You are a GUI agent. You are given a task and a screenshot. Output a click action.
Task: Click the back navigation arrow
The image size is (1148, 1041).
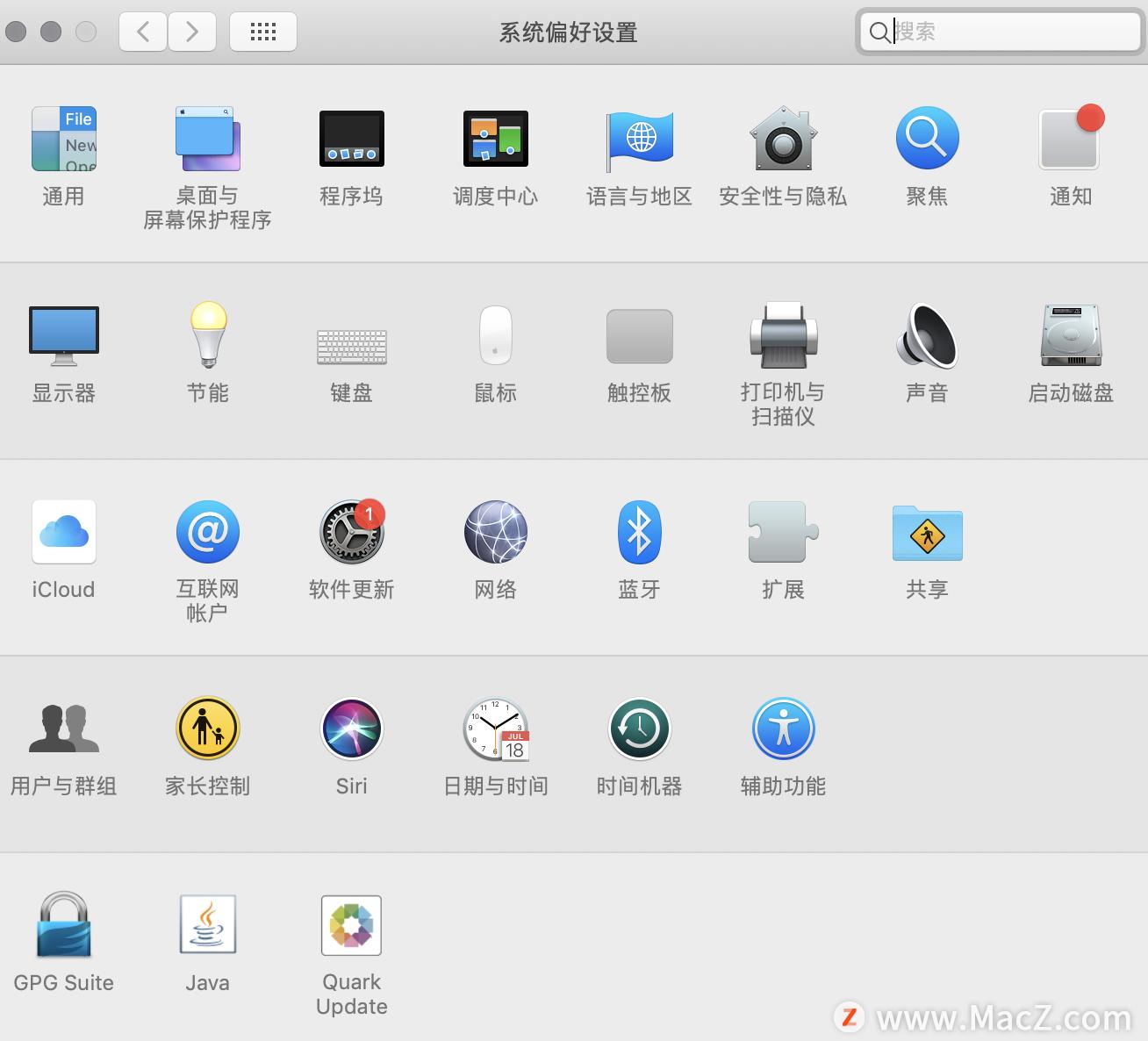tap(142, 31)
